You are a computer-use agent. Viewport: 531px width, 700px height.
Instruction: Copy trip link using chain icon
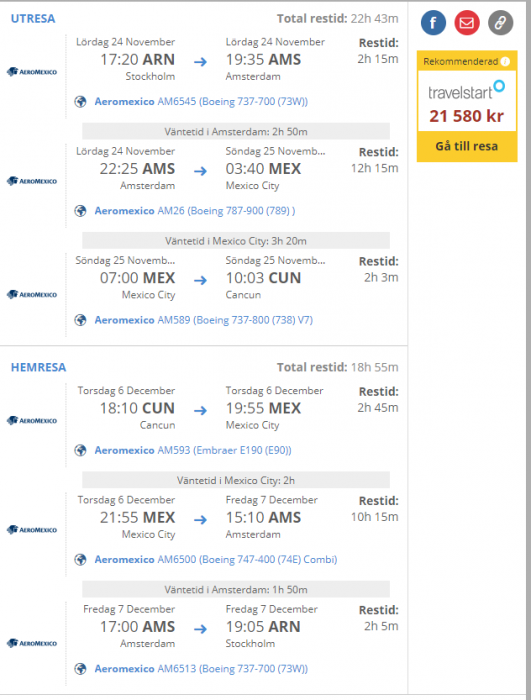click(x=500, y=23)
